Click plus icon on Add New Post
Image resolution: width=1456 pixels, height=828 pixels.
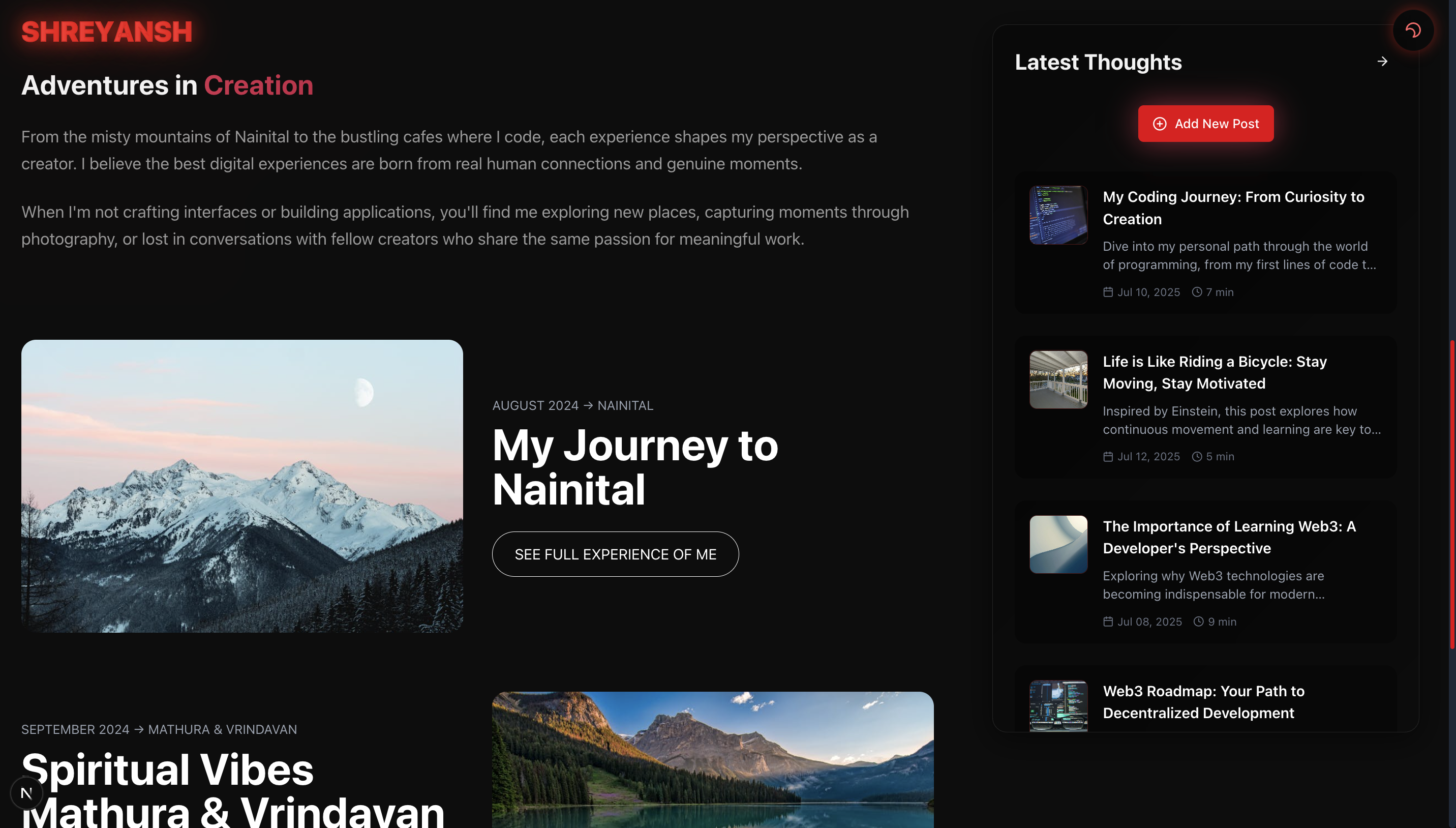point(1159,124)
